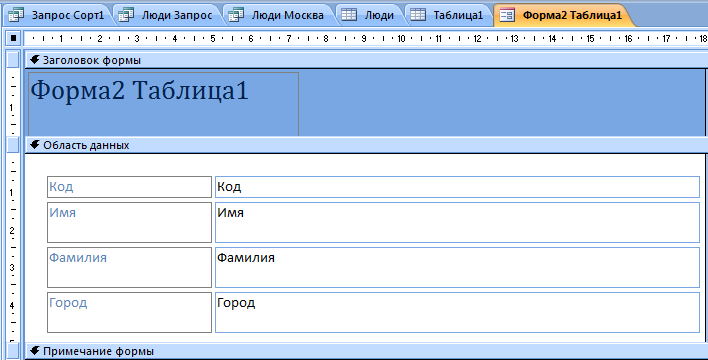Open the Люди table tab
Screen dimensions: 708x360
[x=370, y=15]
